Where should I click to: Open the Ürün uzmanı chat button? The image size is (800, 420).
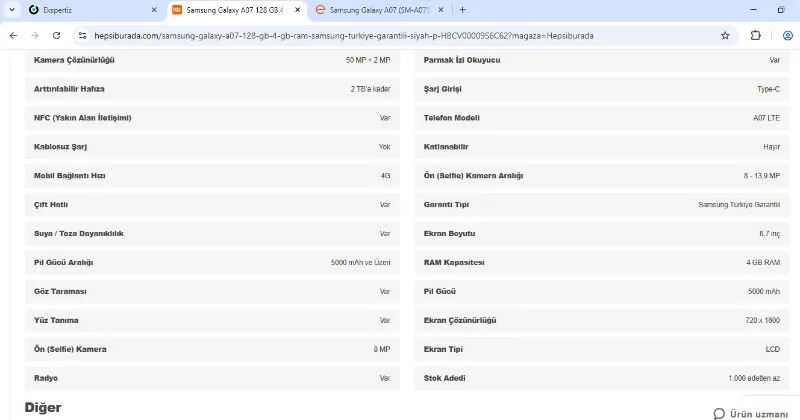click(751, 414)
